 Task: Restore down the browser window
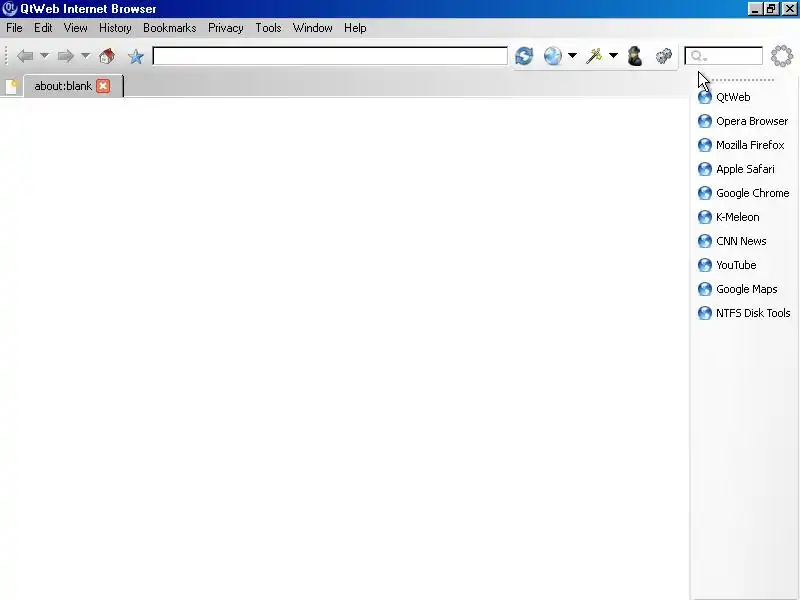coord(771,9)
